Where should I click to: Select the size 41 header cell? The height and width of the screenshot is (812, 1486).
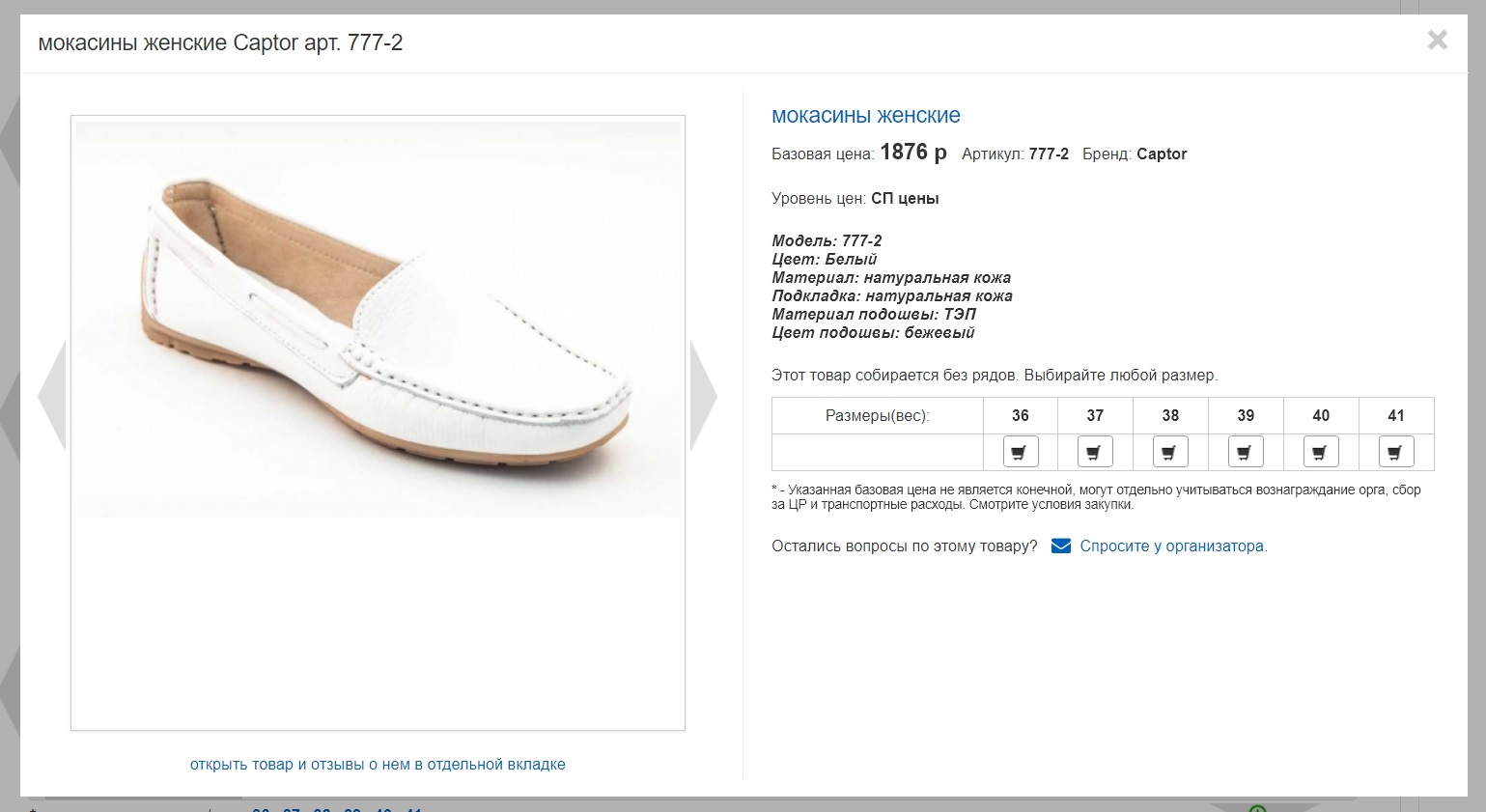point(1396,415)
